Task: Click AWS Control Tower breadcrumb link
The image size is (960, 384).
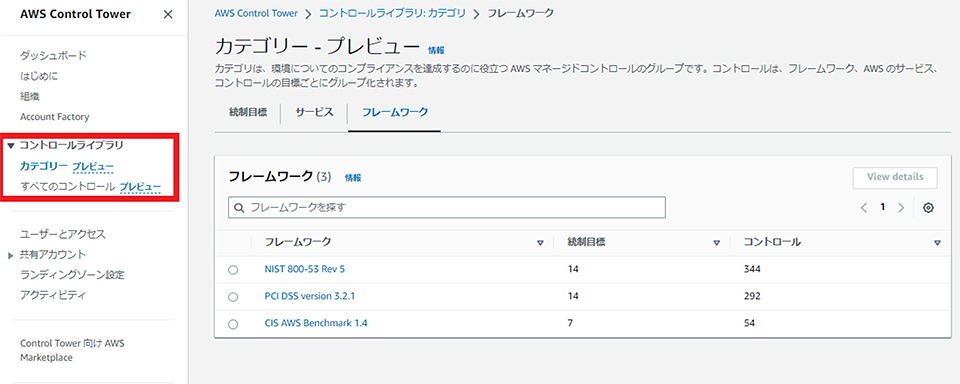Action: tap(256, 13)
